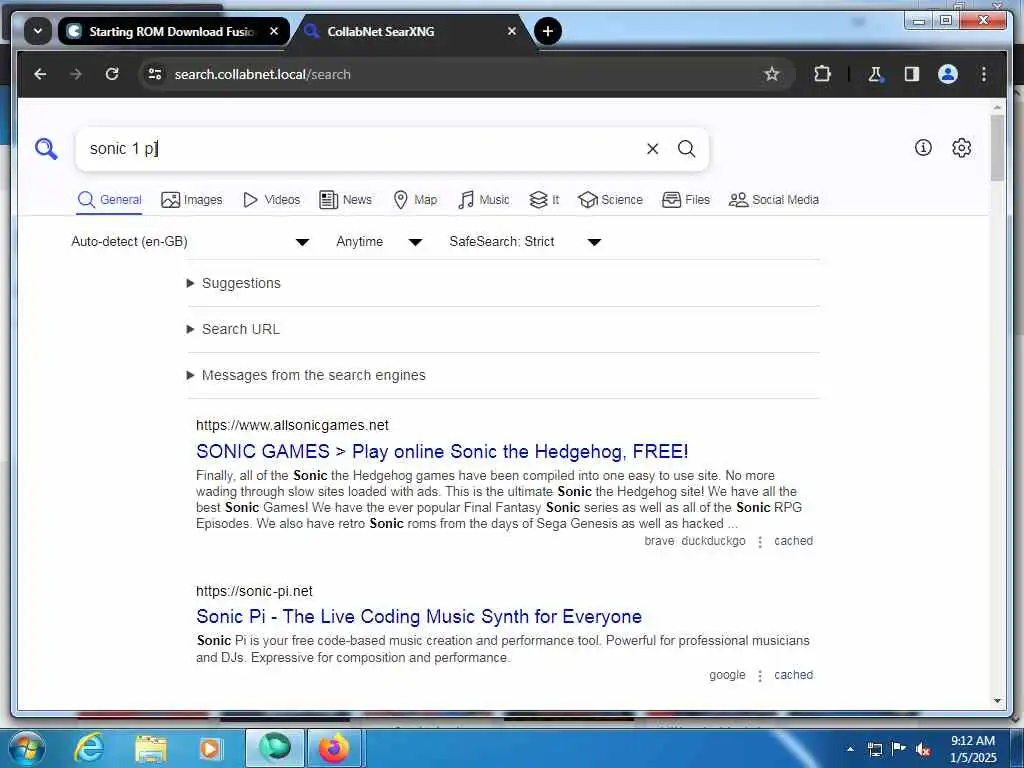Switch to News category

coord(345,200)
